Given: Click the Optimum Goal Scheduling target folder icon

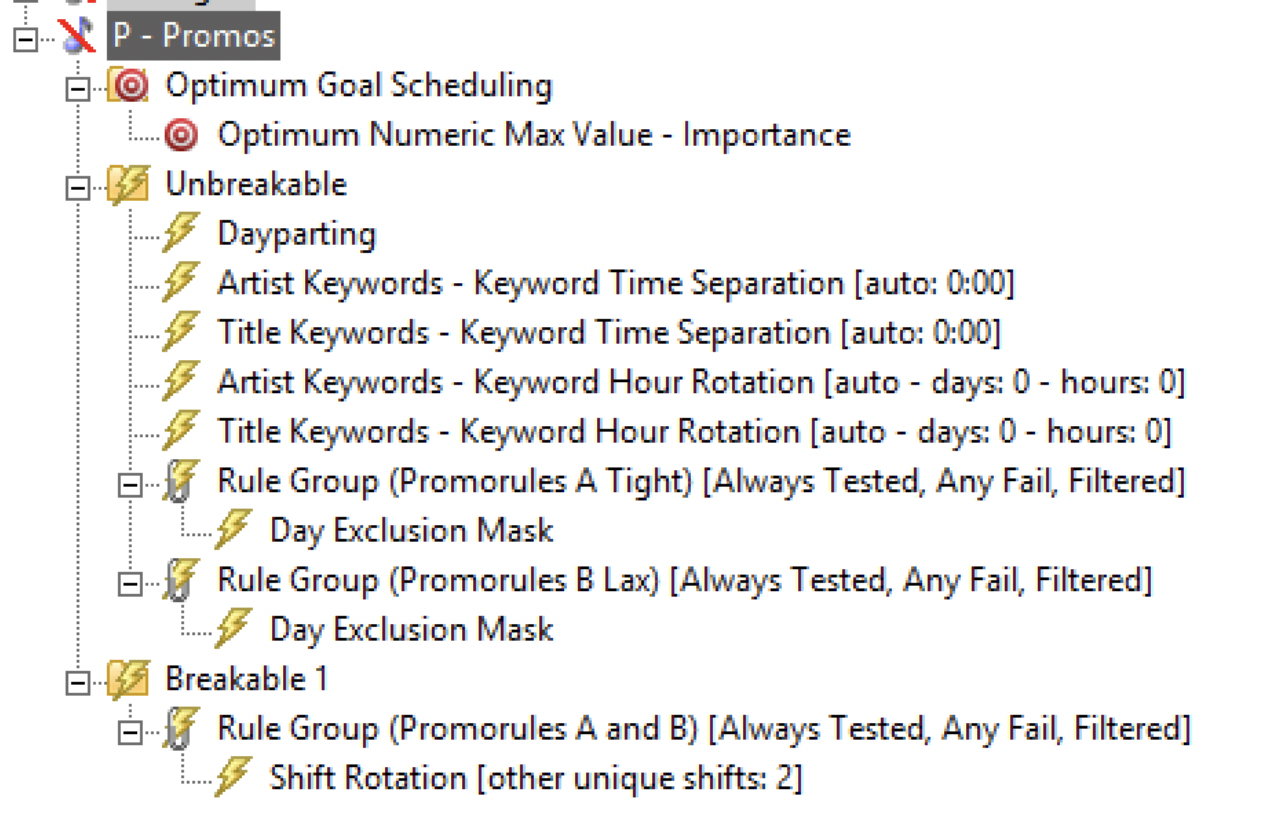Looking at the screenshot, I should (x=127, y=86).
